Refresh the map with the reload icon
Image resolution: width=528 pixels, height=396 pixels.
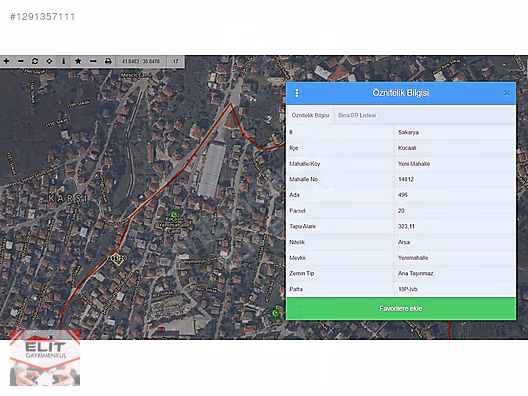[x=35, y=61]
